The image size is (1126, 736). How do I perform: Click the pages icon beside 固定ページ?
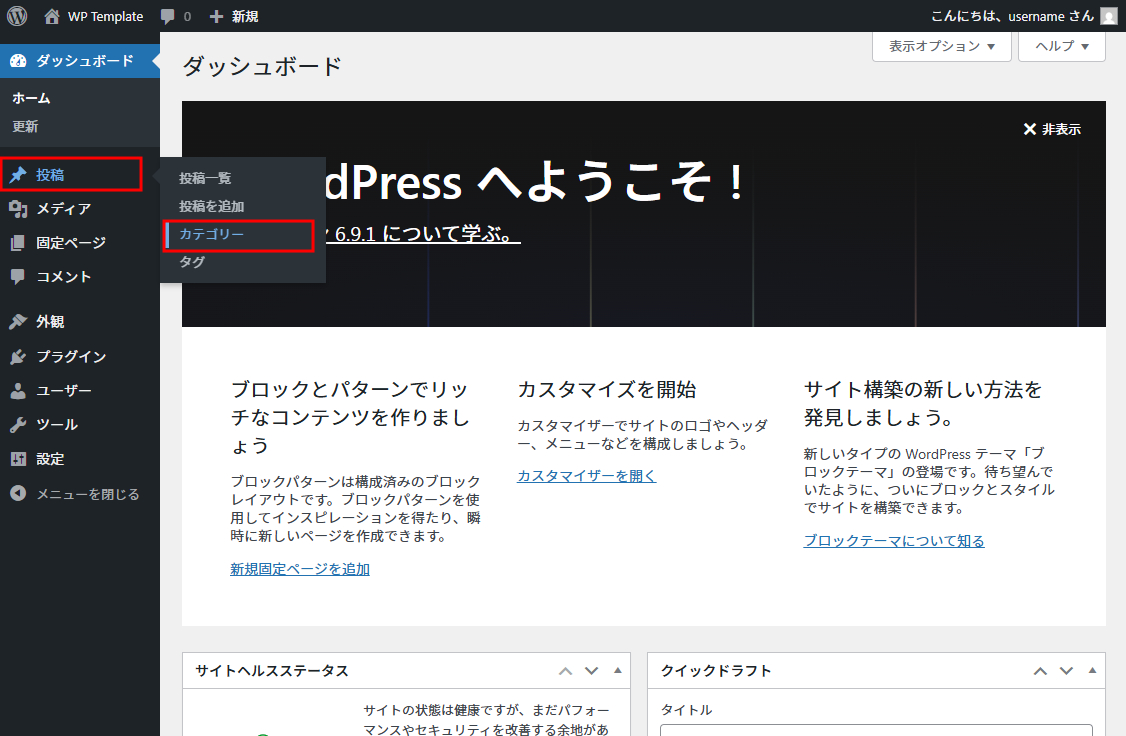(x=18, y=243)
